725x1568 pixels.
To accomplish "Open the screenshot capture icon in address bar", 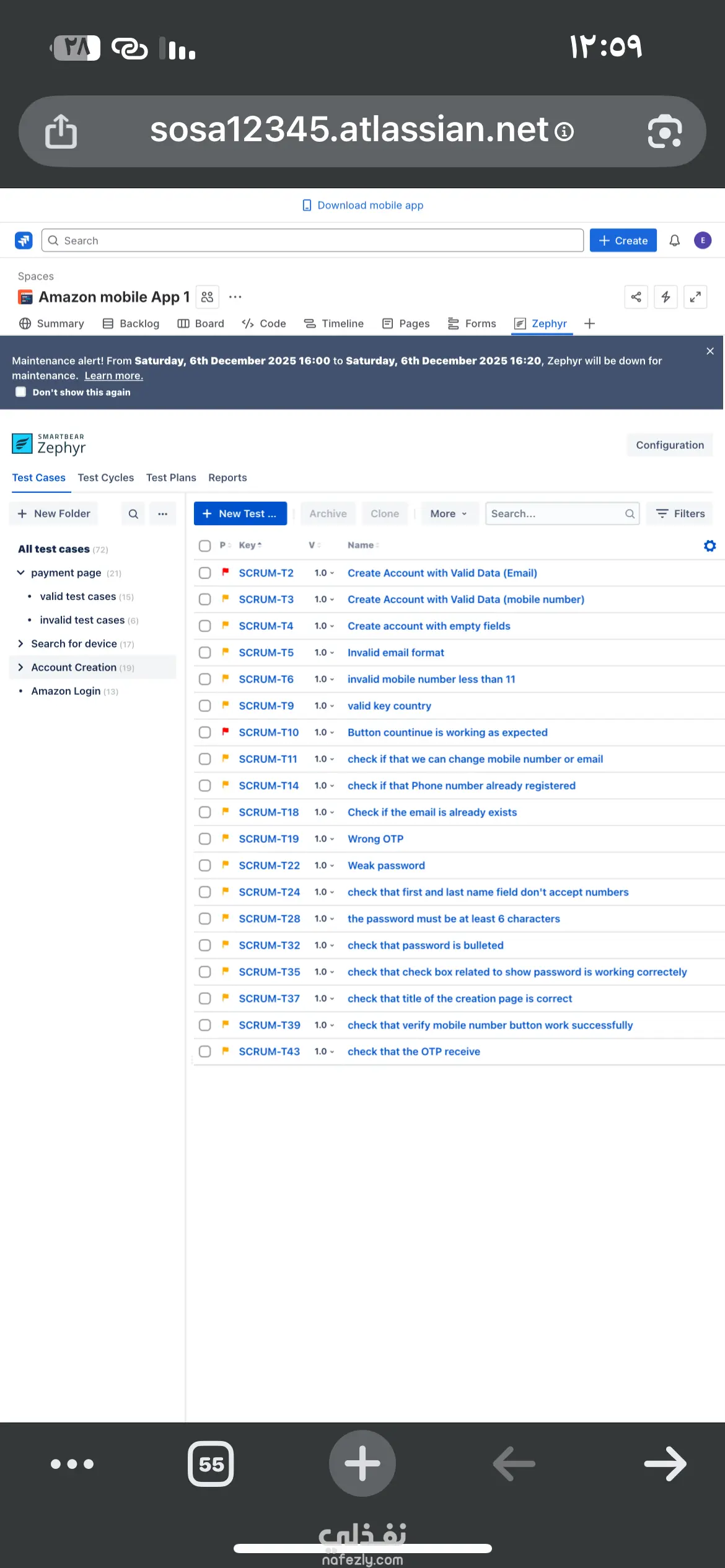I will click(x=665, y=131).
